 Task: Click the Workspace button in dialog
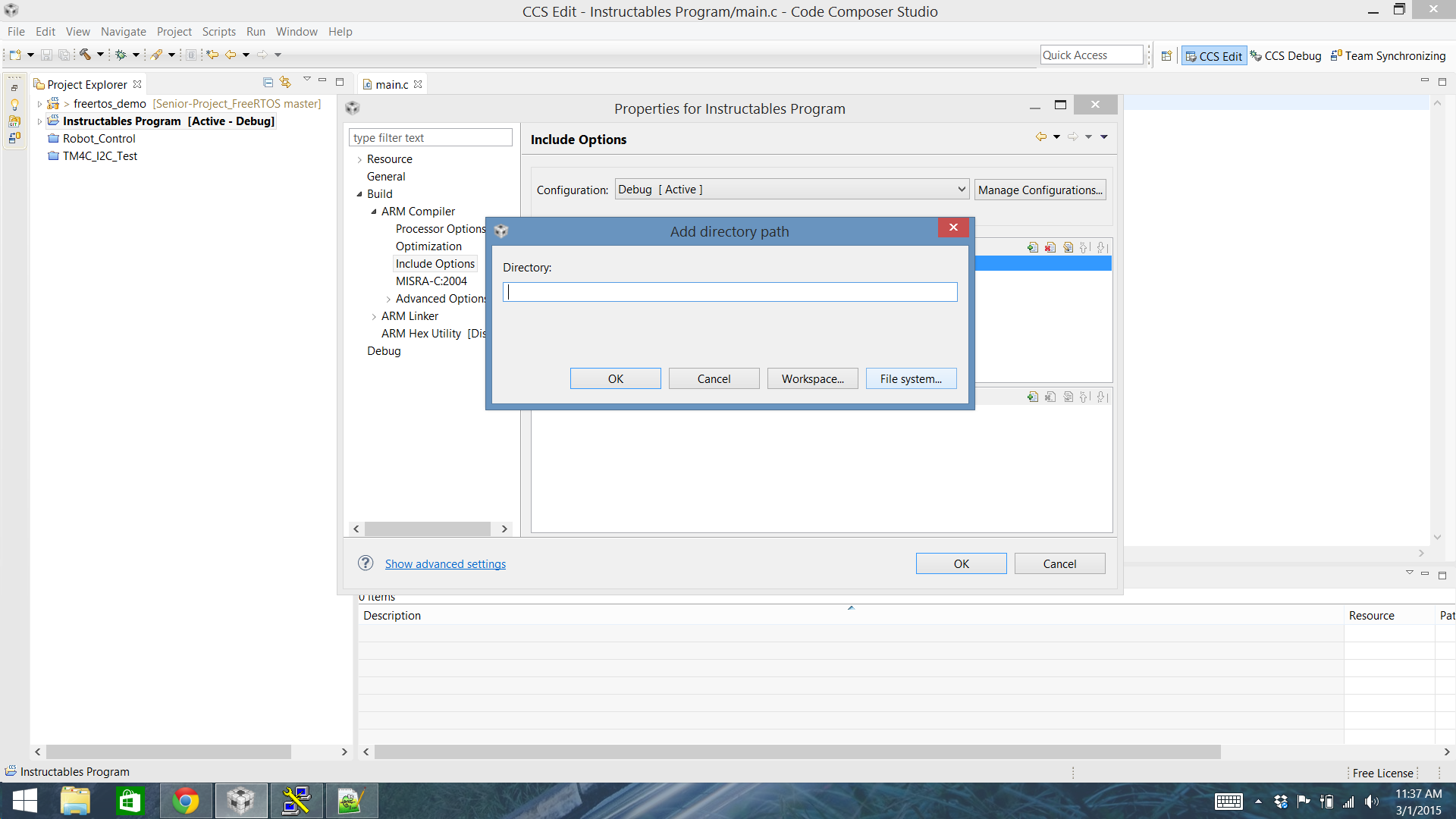click(812, 378)
